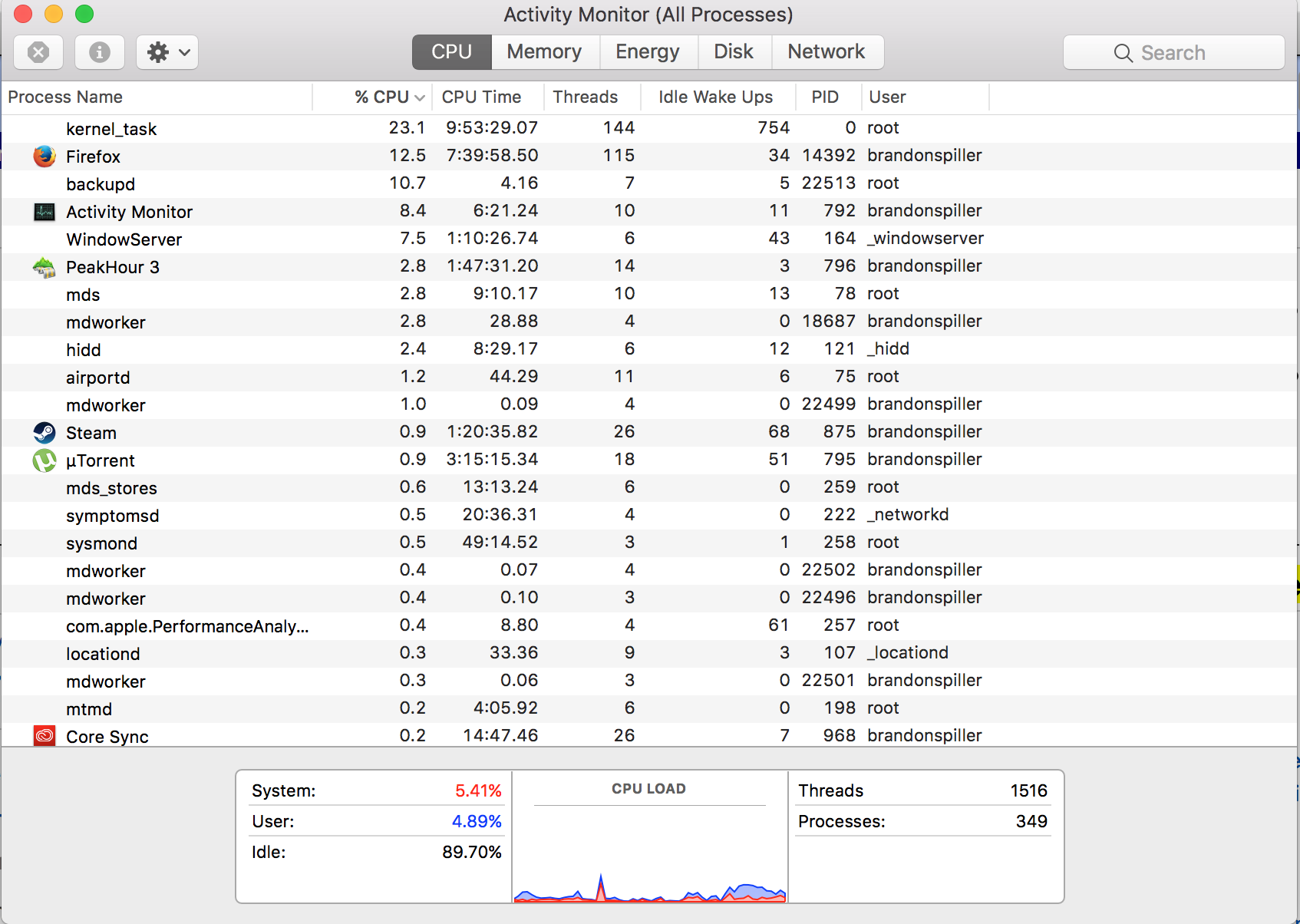Open the process info inspector button
1300x924 pixels.
[100, 52]
